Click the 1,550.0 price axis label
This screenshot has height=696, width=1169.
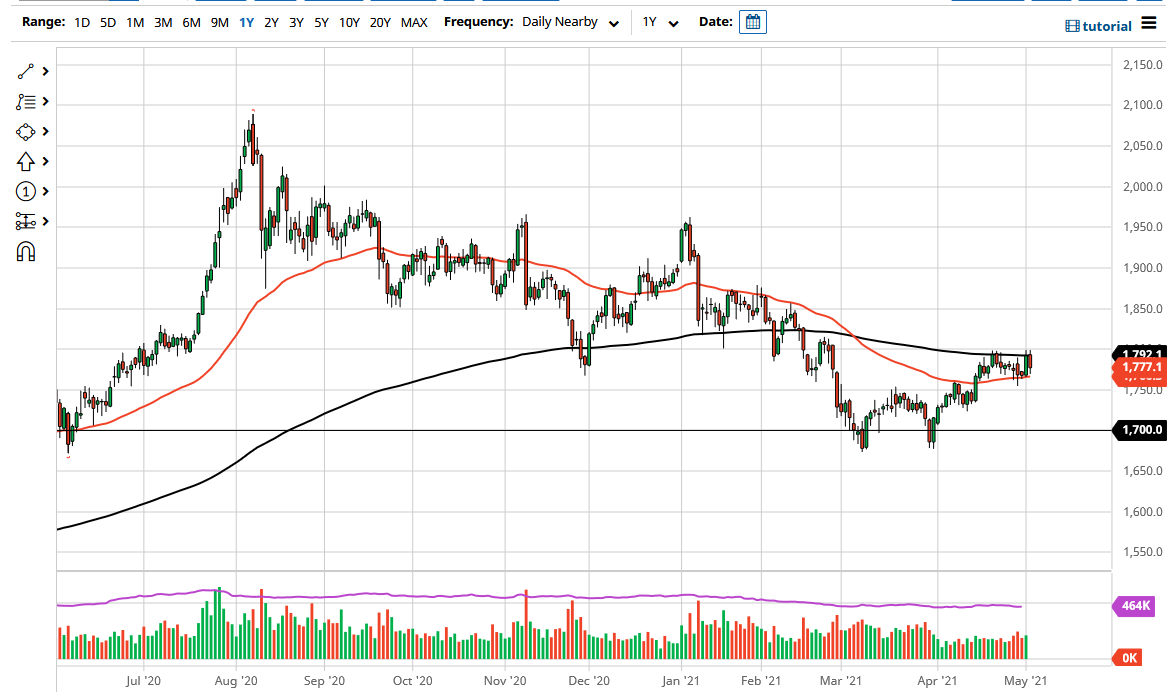[x=1142, y=552]
